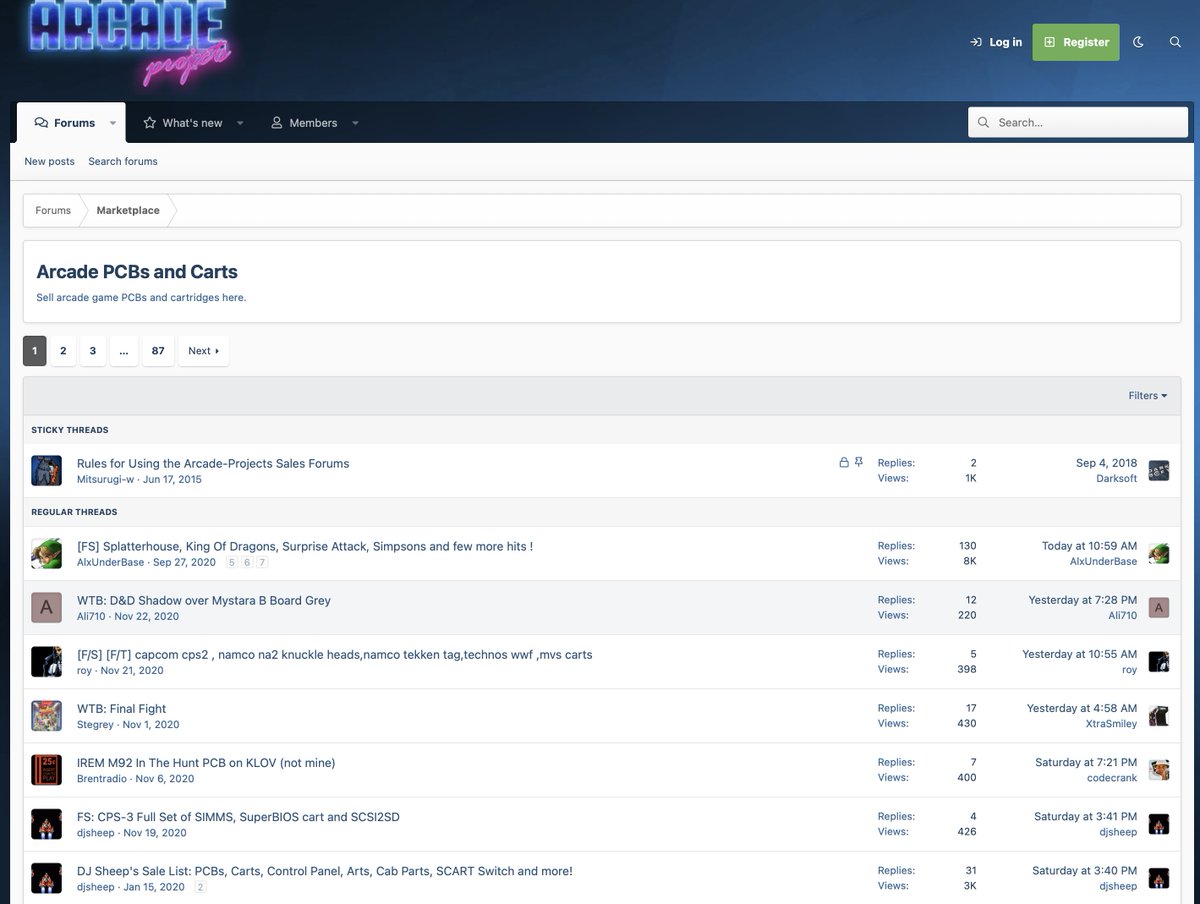Screen dimensions: 1200x904
Task: Toggle dark mode with the moon icon
Action: point(1138,42)
